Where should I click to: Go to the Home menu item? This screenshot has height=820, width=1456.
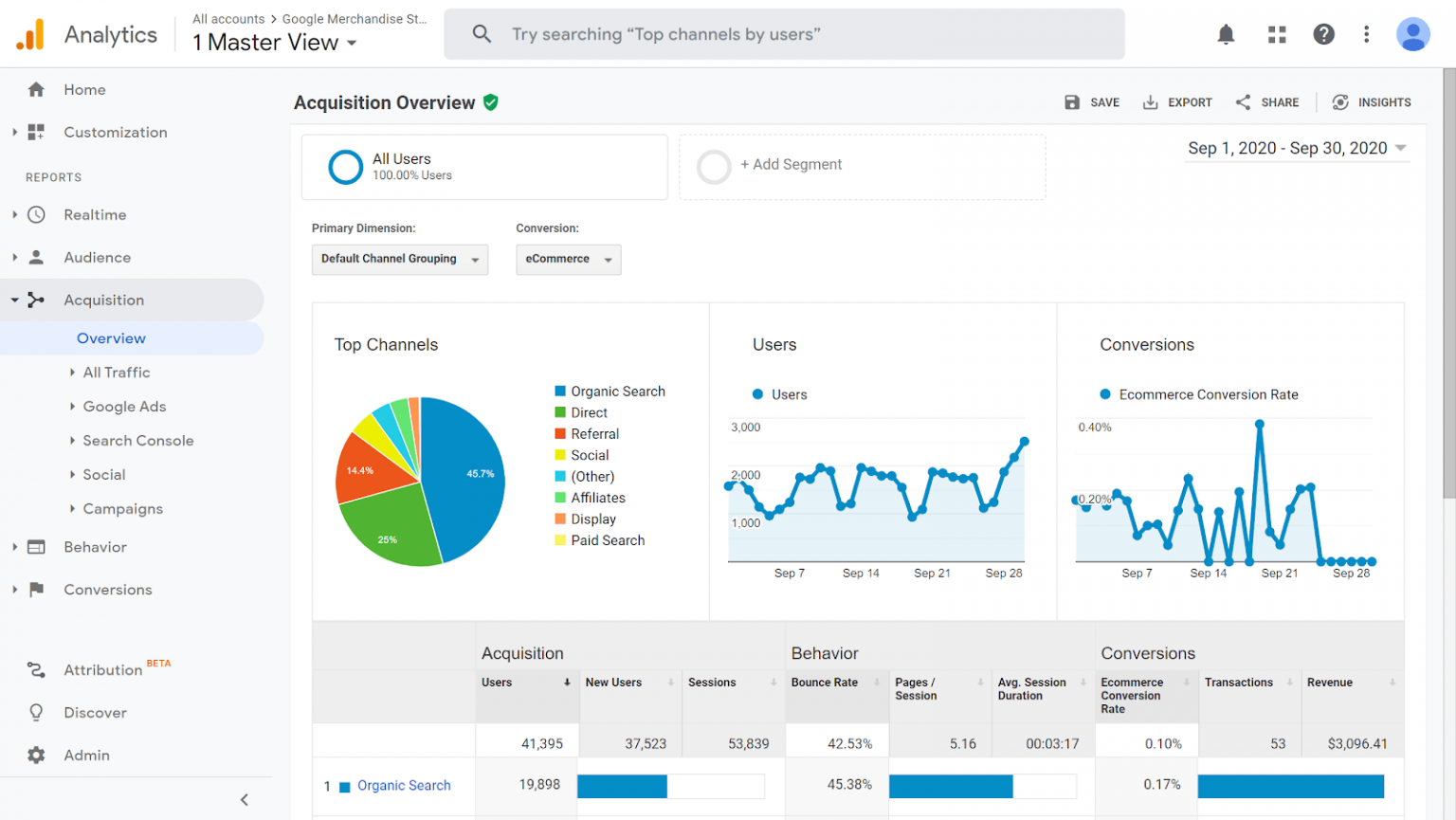(x=84, y=90)
